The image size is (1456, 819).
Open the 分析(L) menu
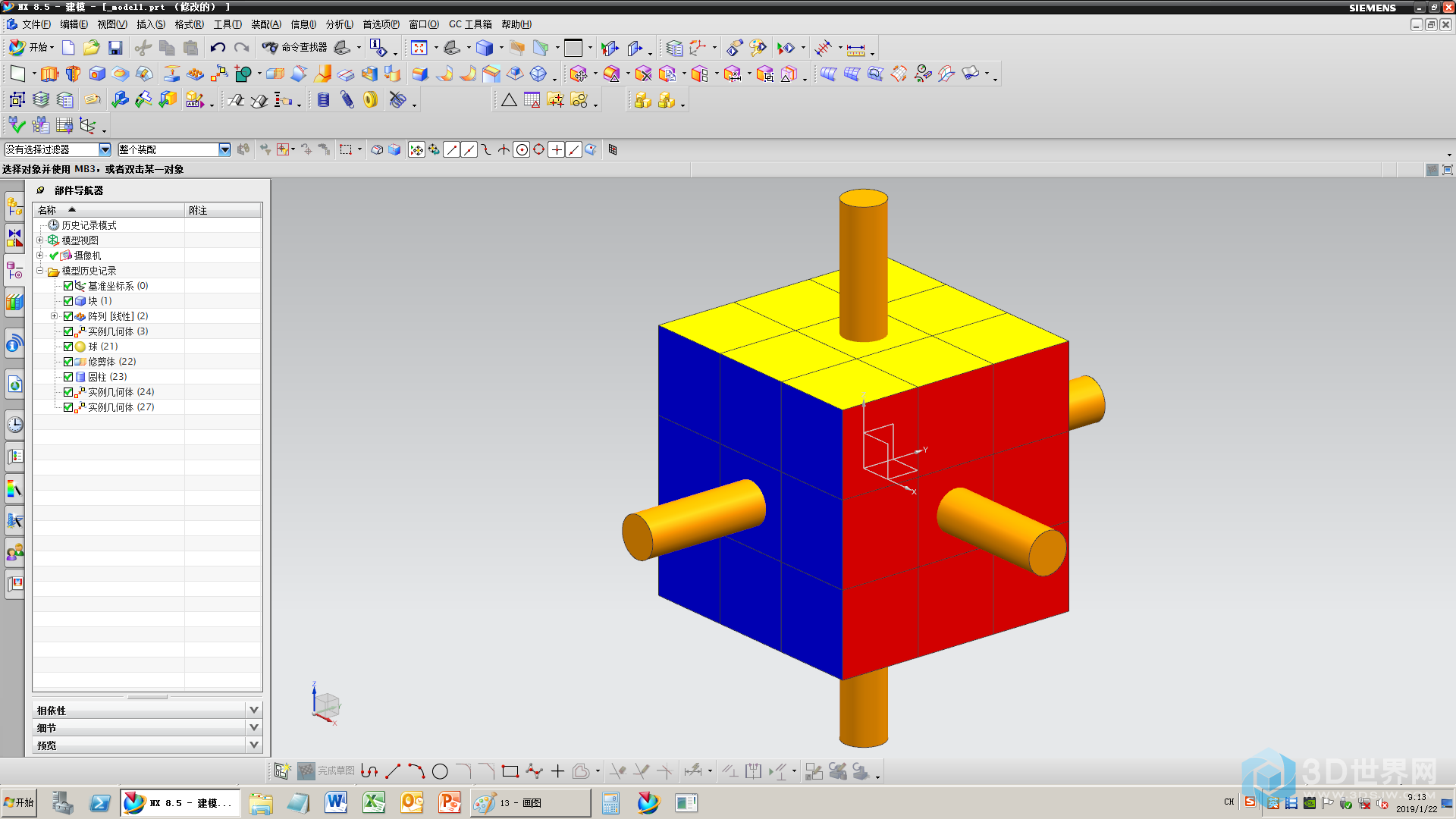340,24
